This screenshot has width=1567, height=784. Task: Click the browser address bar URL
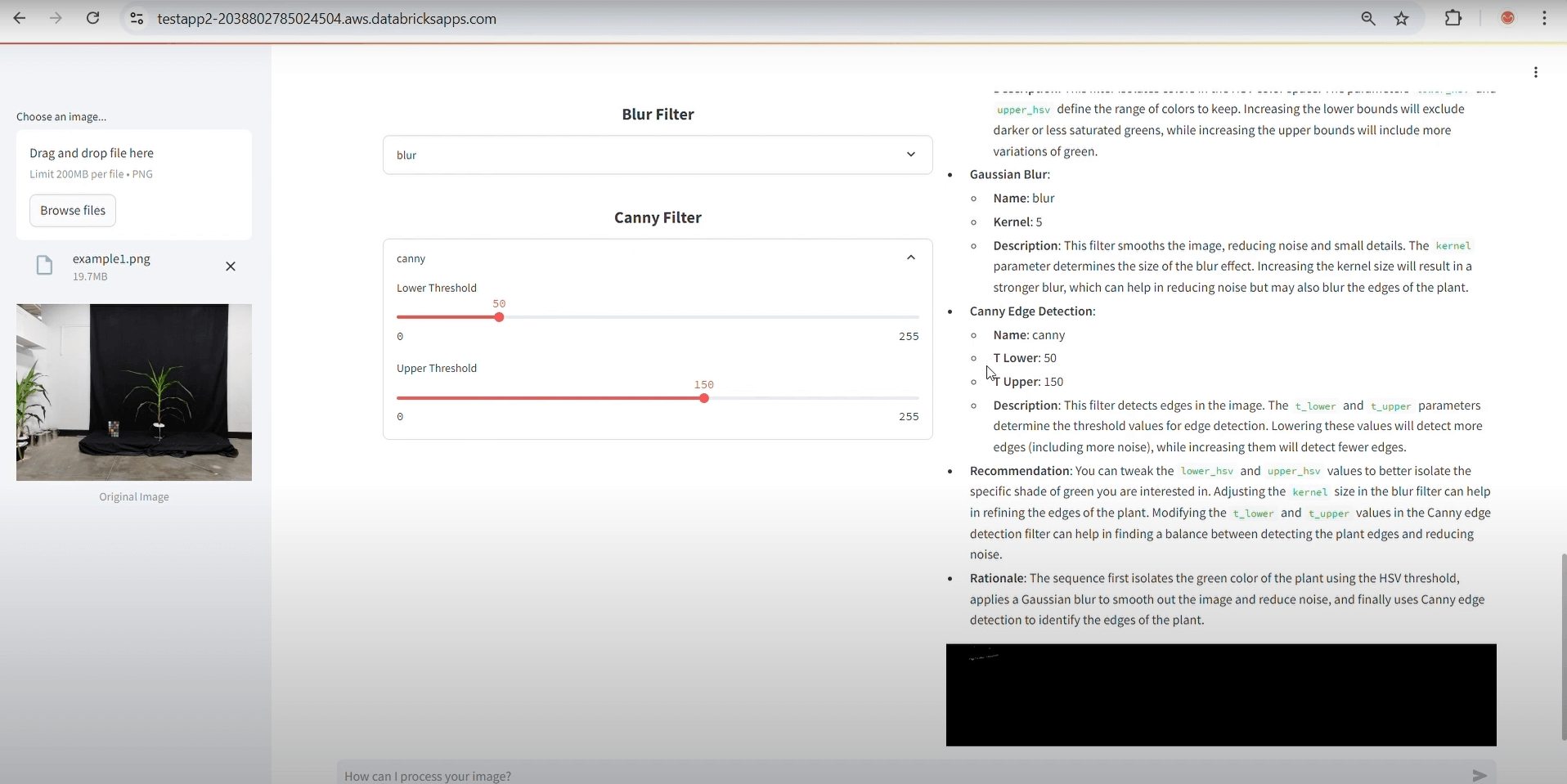click(x=327, y=19)
